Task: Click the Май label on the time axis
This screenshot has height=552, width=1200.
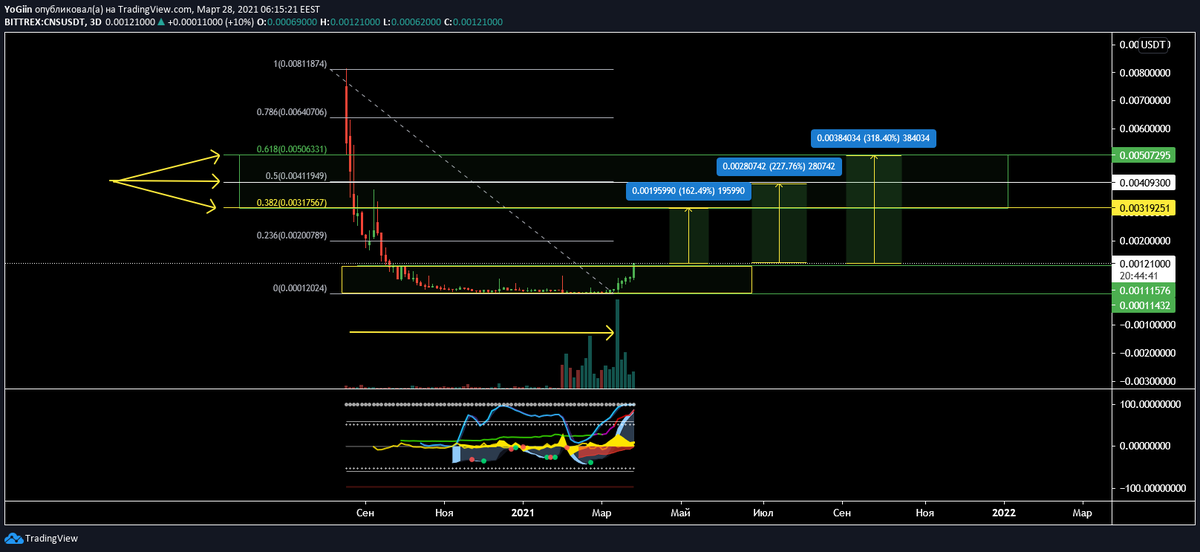Action: (682, 511)
